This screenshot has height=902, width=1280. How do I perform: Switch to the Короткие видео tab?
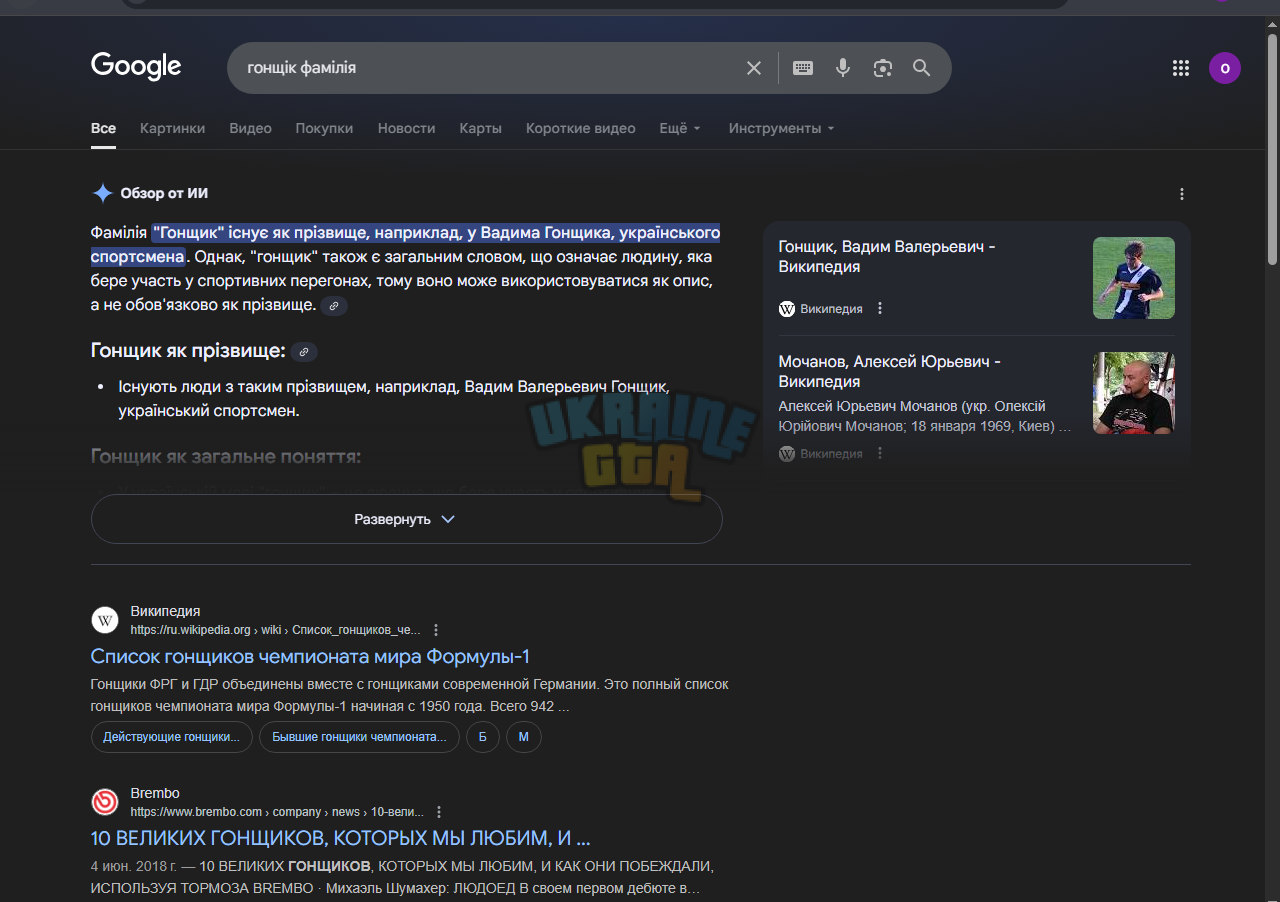click(581, 128)
